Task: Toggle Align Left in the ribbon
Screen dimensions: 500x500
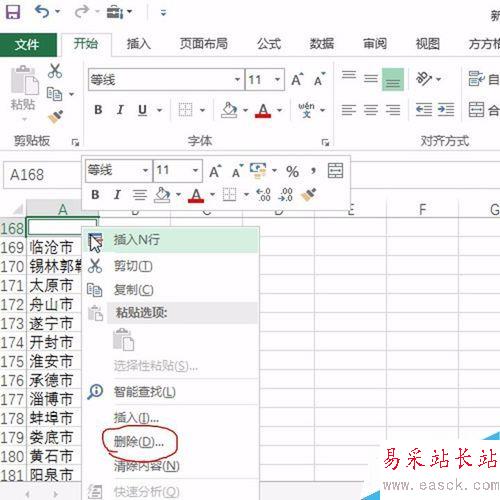Action: pyautogui.click(x=349, y=110)
